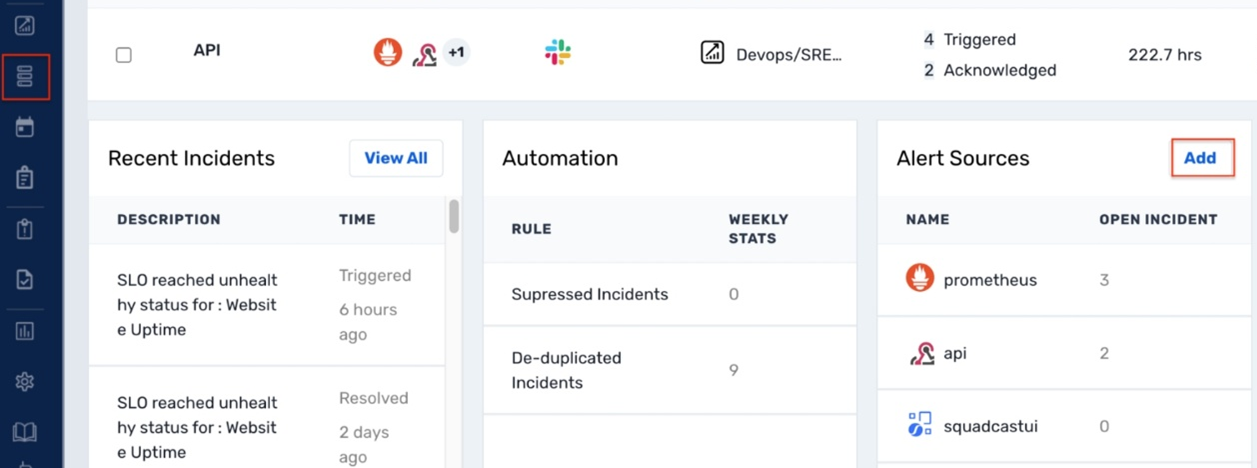Open the book documentation icon in sidebar
1257x468 pixels.
[x=25, y=432]
